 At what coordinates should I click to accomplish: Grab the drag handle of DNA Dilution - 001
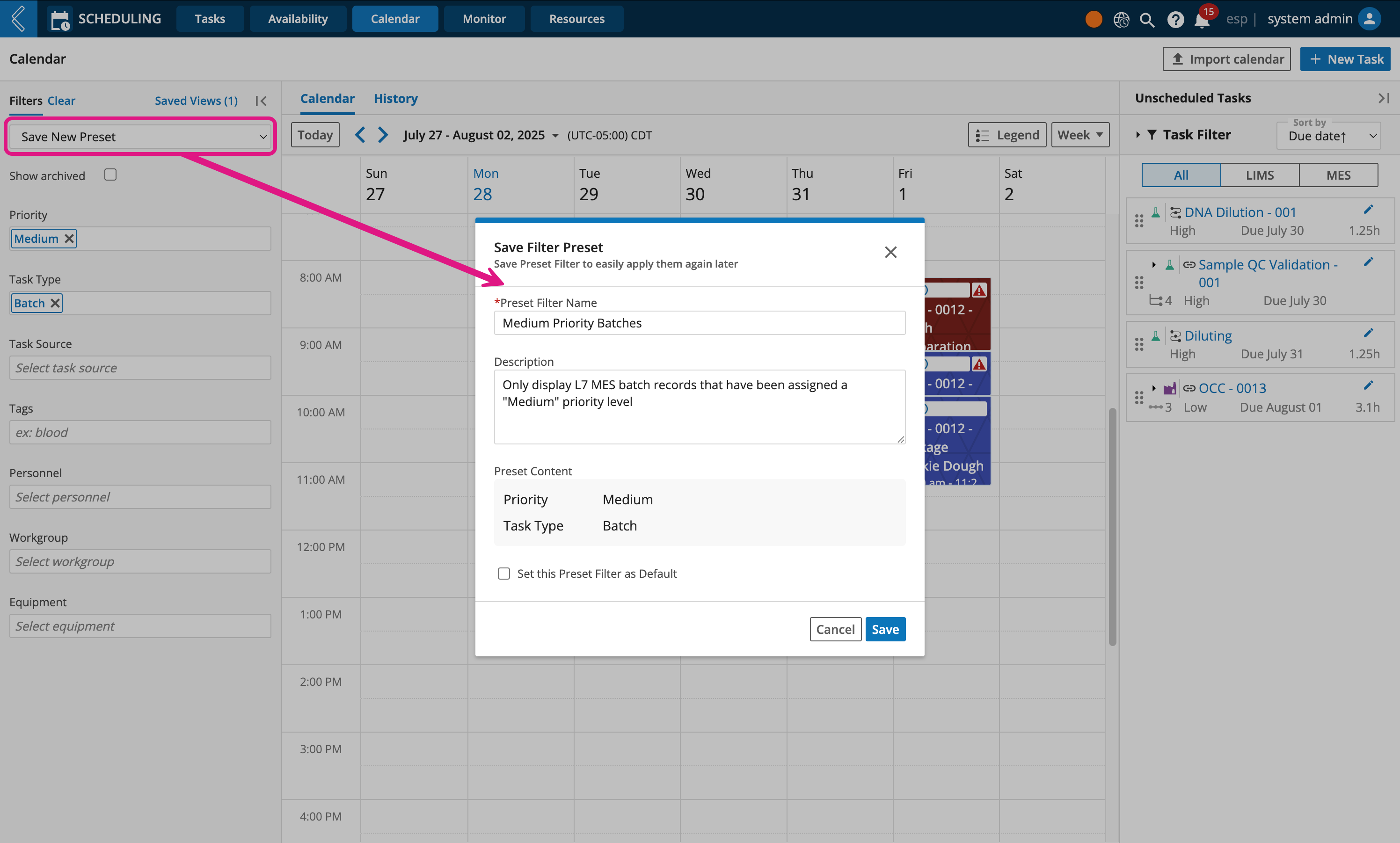(x=1138, y=220)
